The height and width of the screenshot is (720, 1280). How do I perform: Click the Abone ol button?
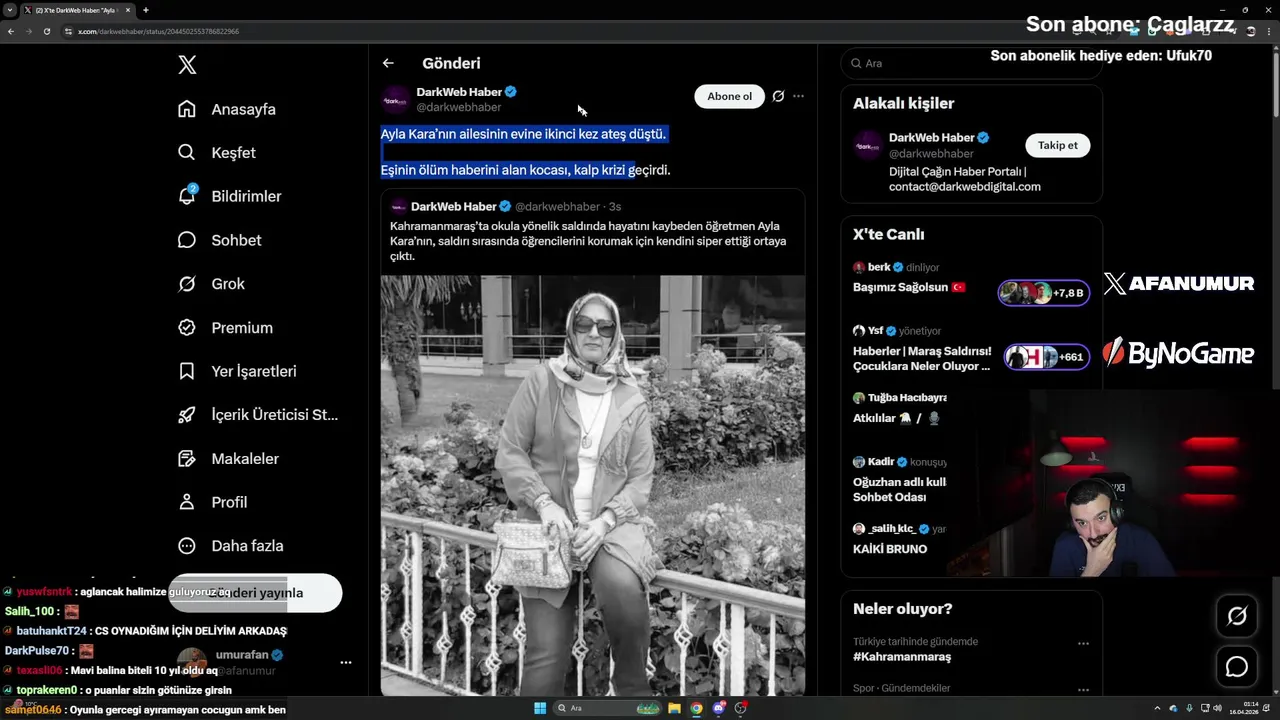[729, 96]
